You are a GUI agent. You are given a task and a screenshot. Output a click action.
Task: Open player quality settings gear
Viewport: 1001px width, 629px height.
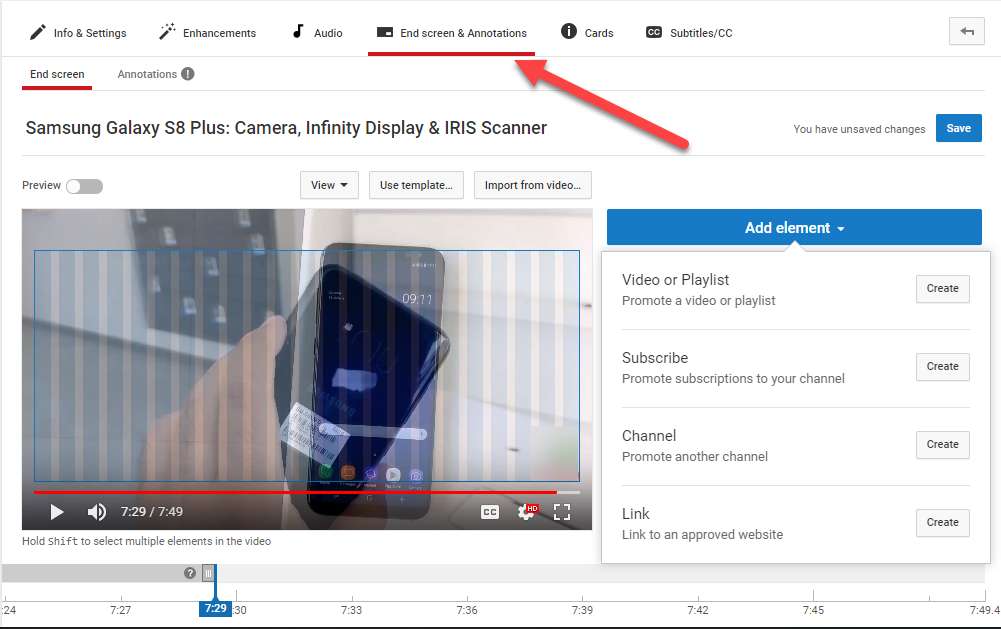527,512
